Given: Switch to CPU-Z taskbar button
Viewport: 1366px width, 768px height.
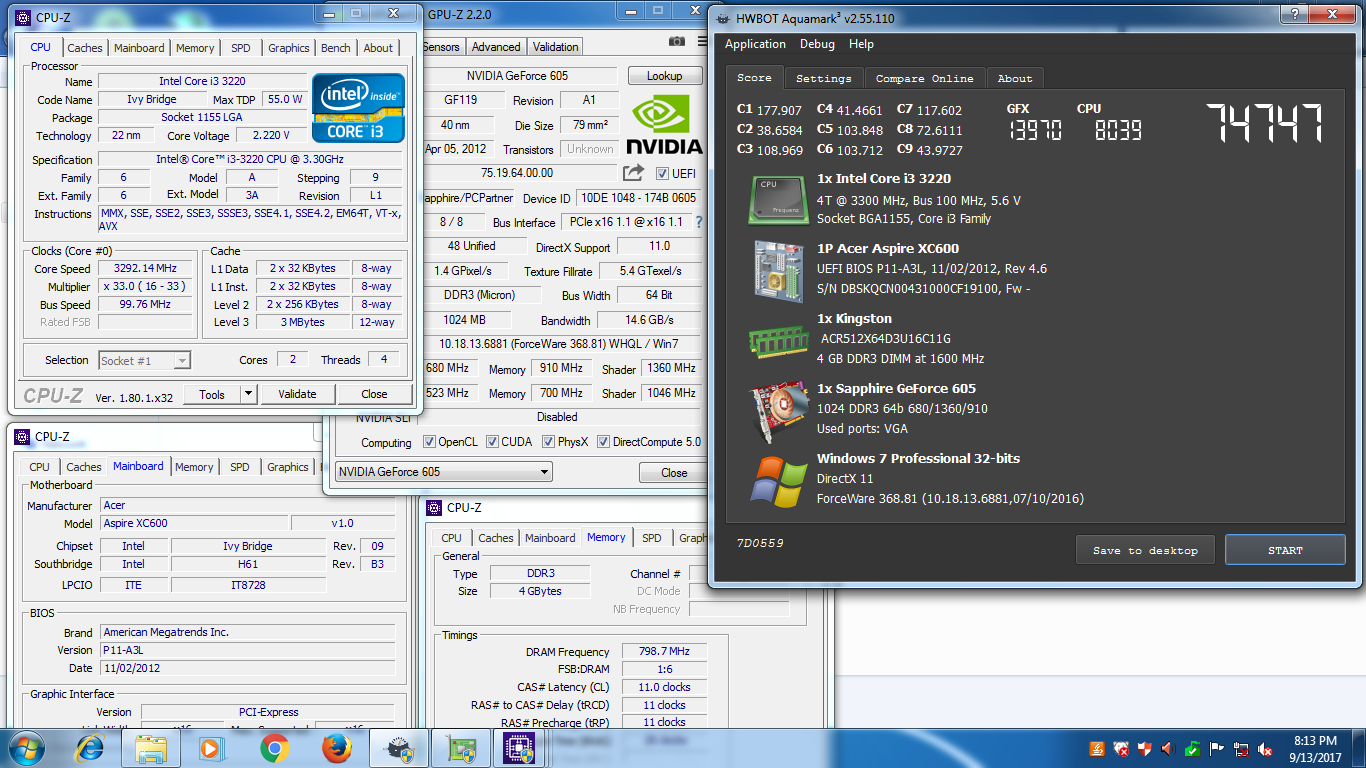Looking at the screenshot, I should point(520,748).
